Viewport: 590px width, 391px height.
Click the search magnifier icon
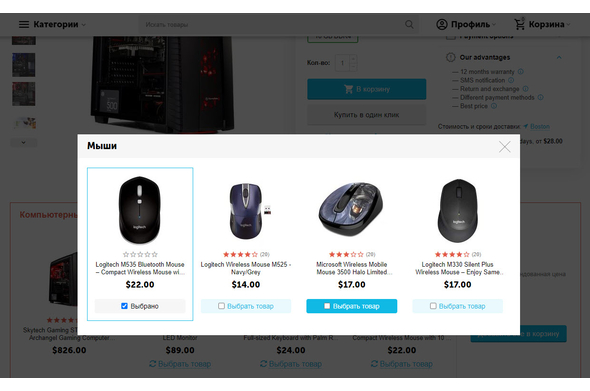pyautogui.click(x=409, y=24)
